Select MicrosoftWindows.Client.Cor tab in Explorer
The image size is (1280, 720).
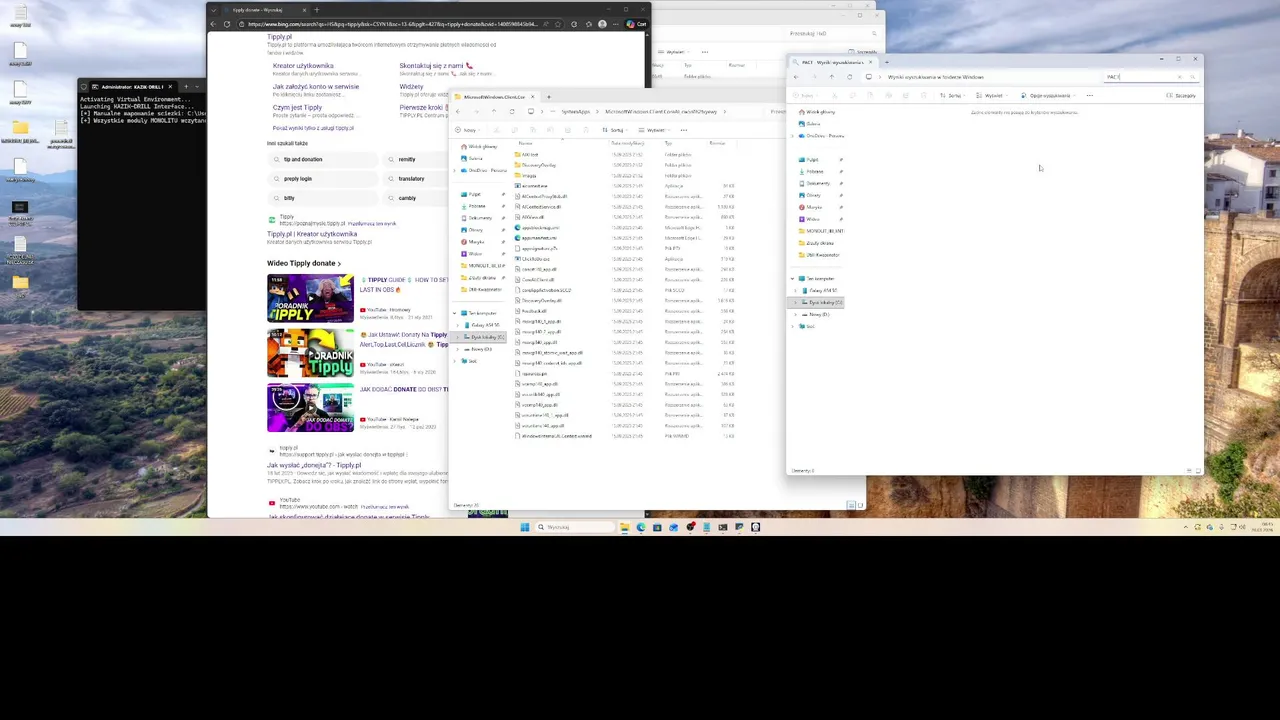click(494, 97)
